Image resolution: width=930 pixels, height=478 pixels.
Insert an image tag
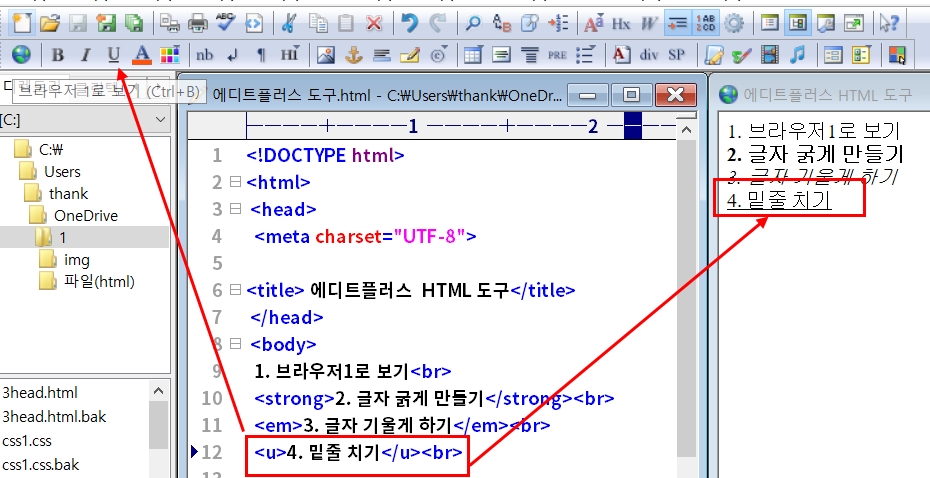[x=326, y=55]
